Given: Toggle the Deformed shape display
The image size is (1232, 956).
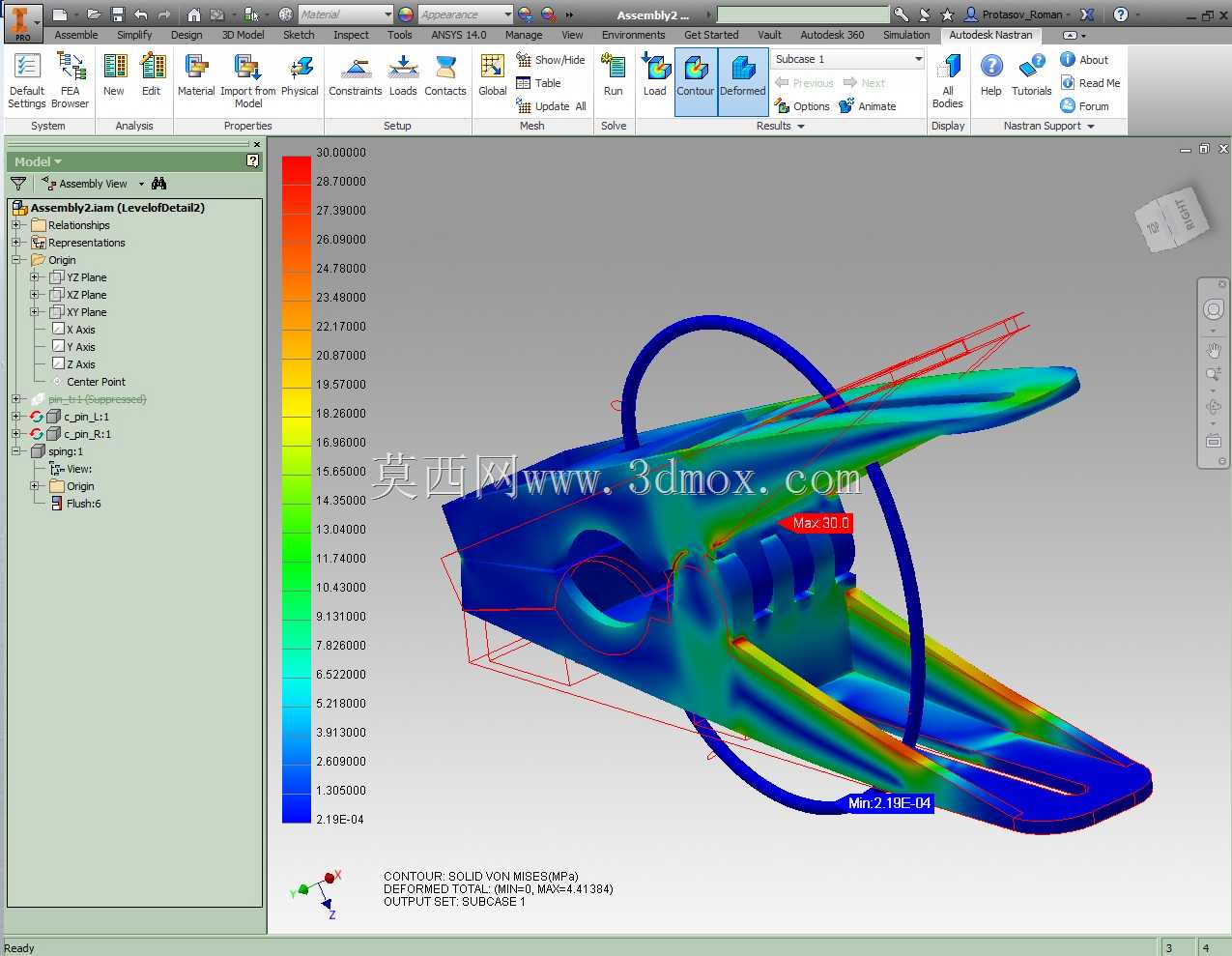Looking at the screenshot, I should 743,82.
